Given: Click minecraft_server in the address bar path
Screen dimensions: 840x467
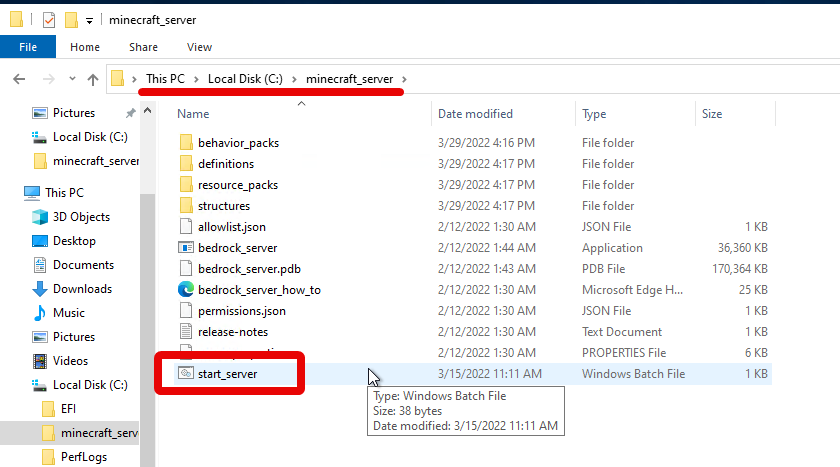Looking at the screenshot, I should pos(349,79).
